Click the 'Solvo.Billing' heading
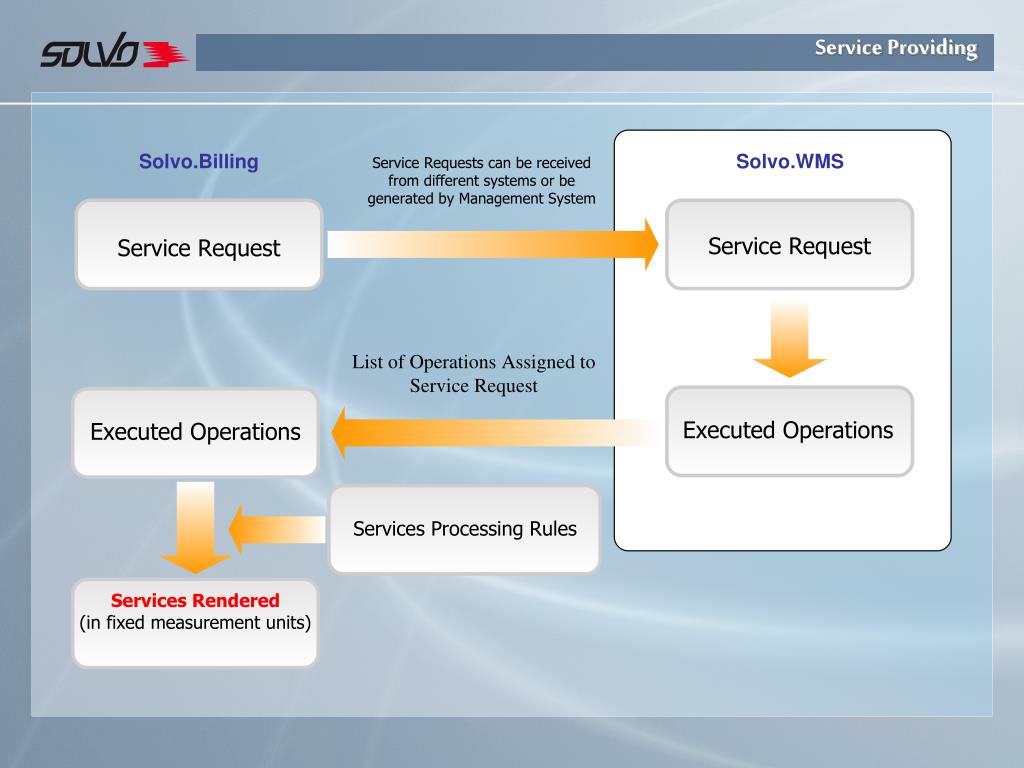Screen dimensions: 1024x768 199,161
